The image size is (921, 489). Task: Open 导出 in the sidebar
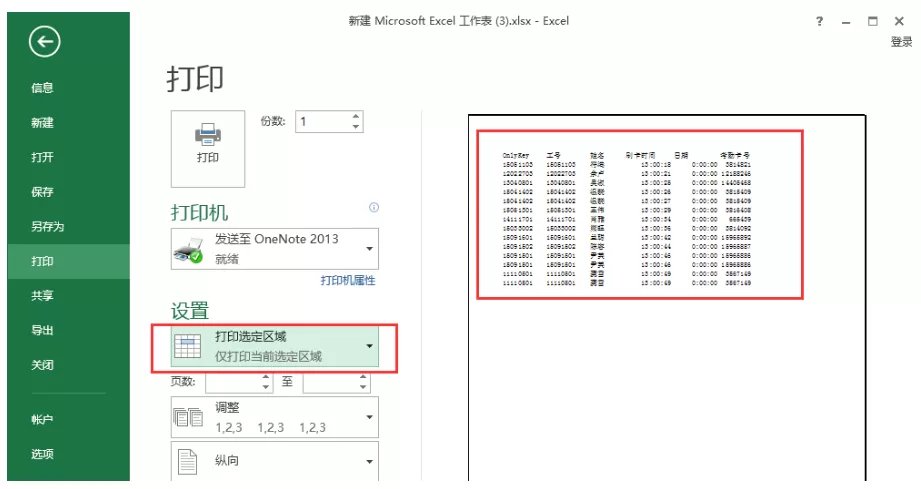tap(42, 331)
